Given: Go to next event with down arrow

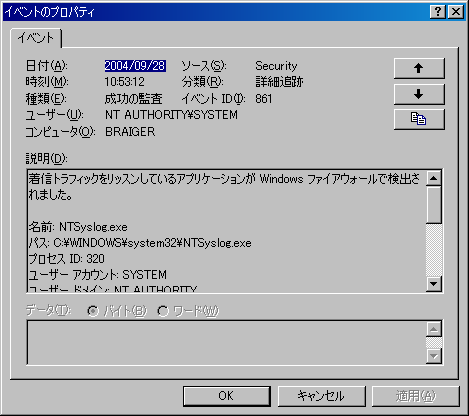Looking at the screenshot, I should pyautogui.click(x=419, y=94).
